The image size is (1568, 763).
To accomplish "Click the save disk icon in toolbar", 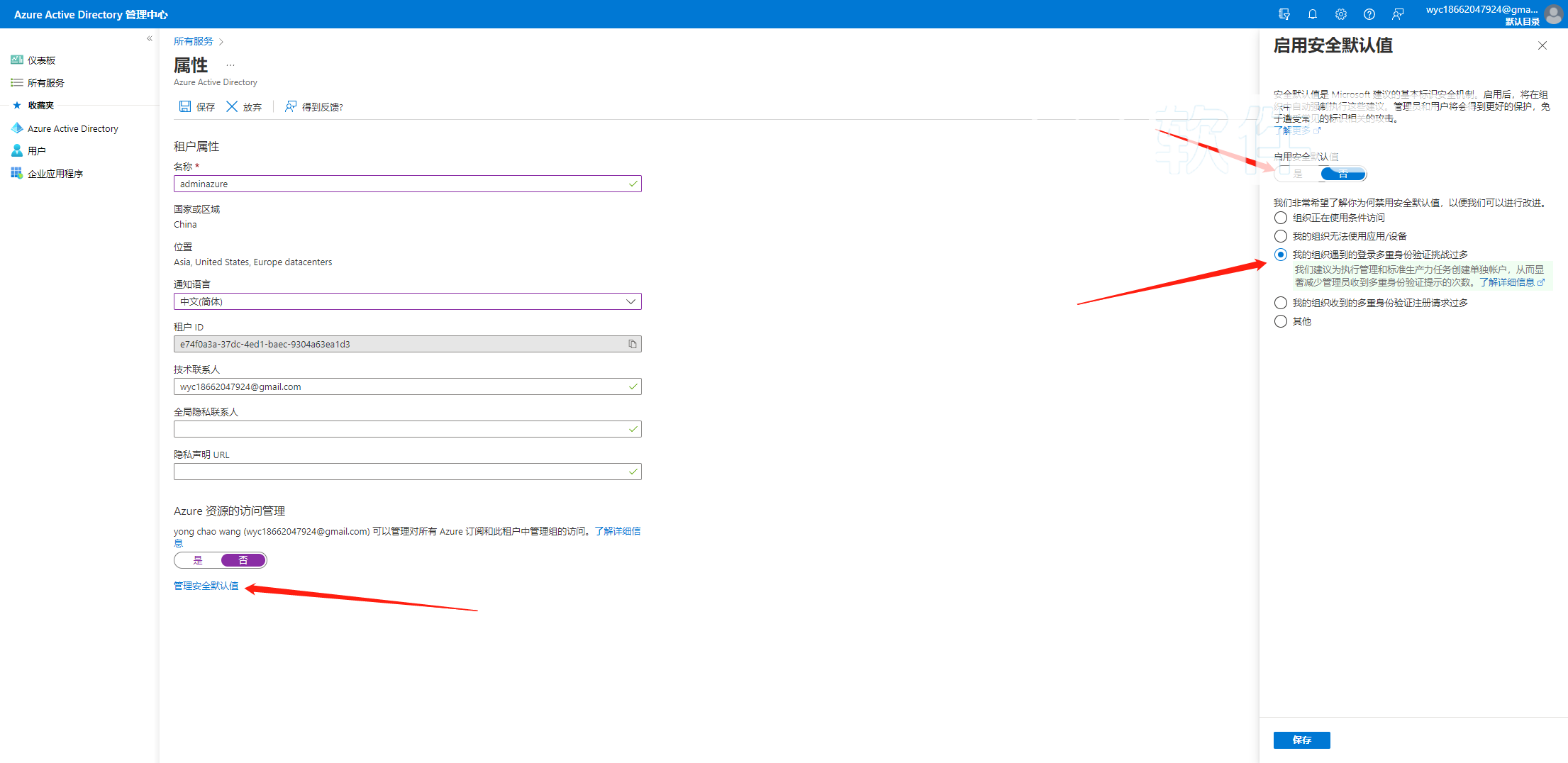I will click(185, 106).
